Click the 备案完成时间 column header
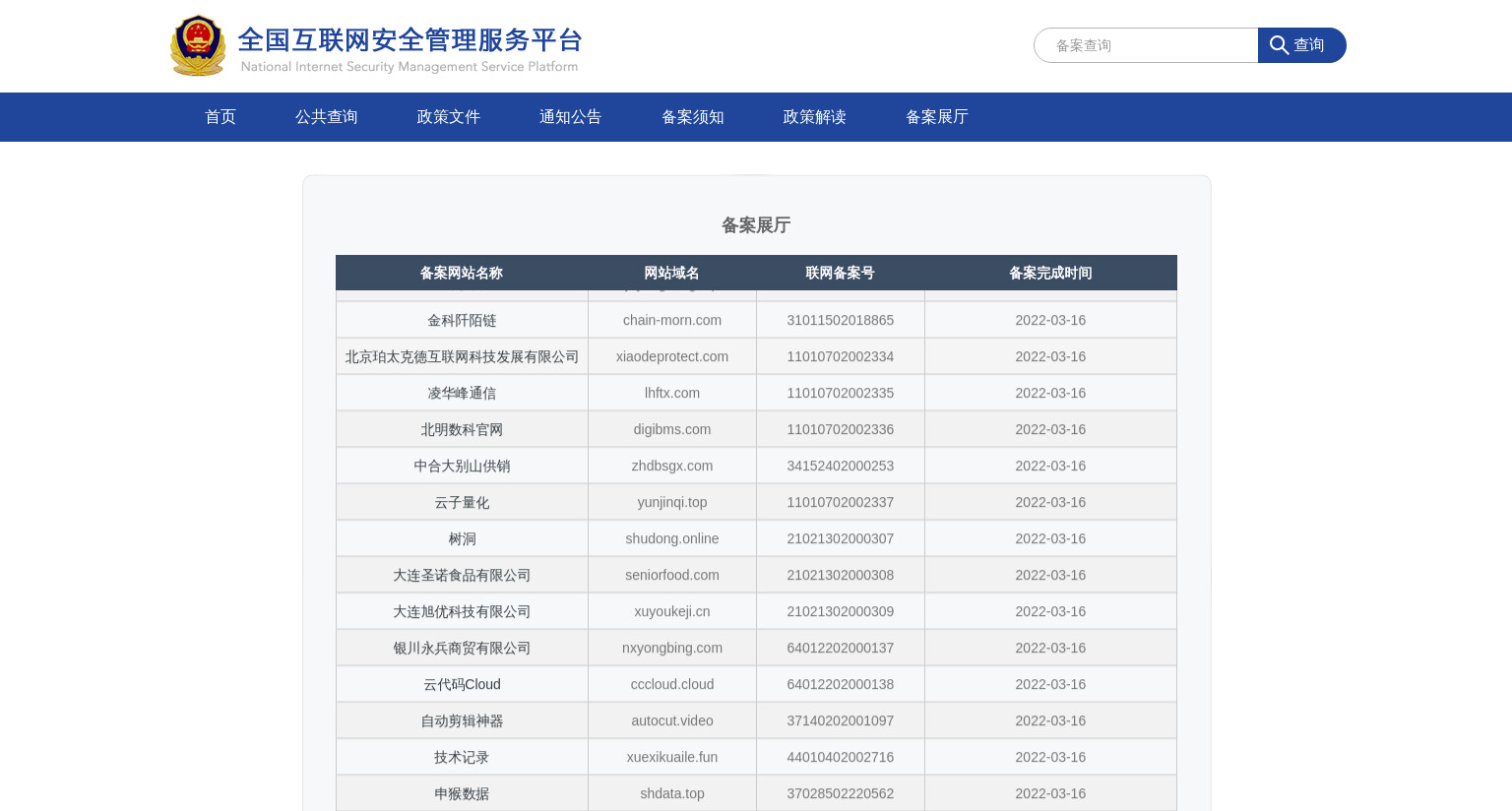The image size is (1512, 811). click(1050, 273)
